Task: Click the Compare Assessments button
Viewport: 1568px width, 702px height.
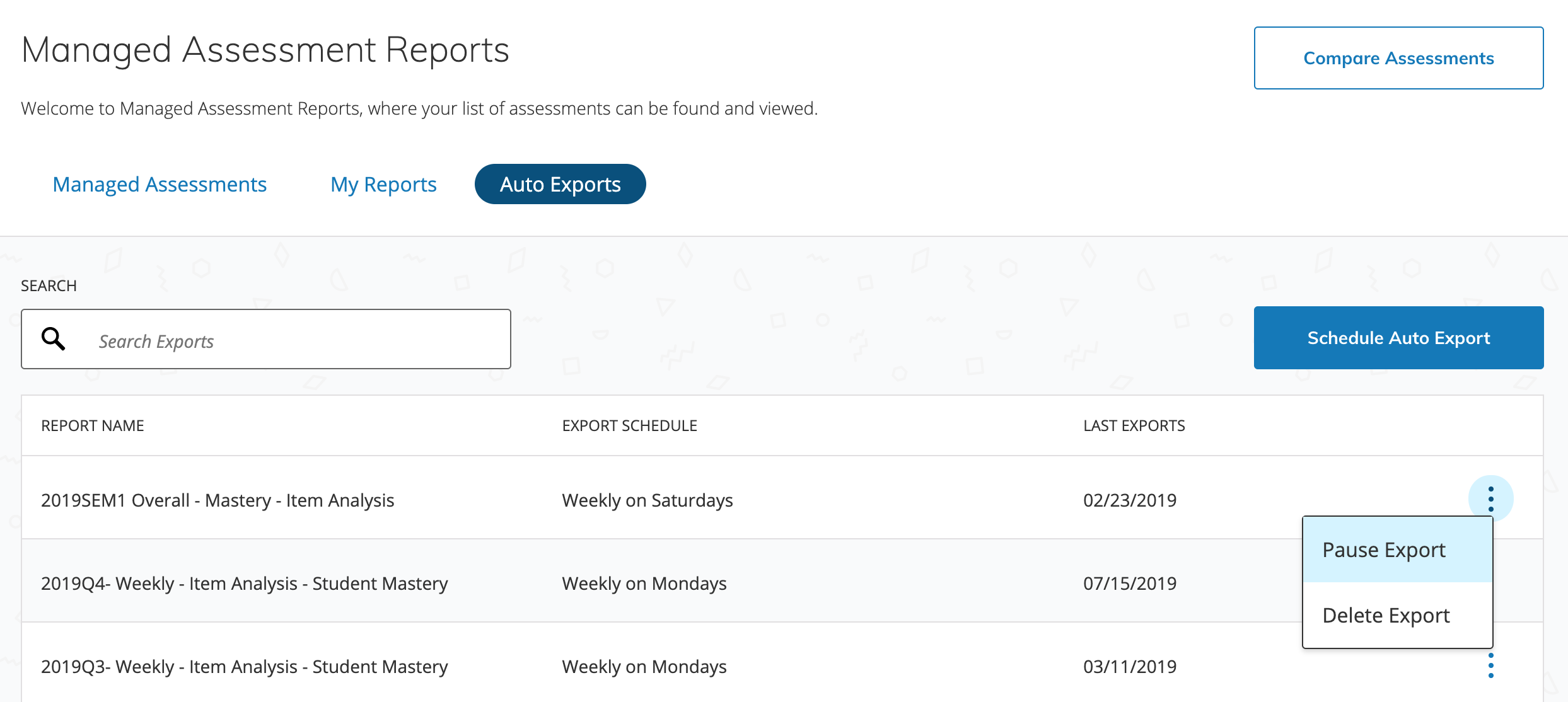Action: click(x=1398, y=57)
